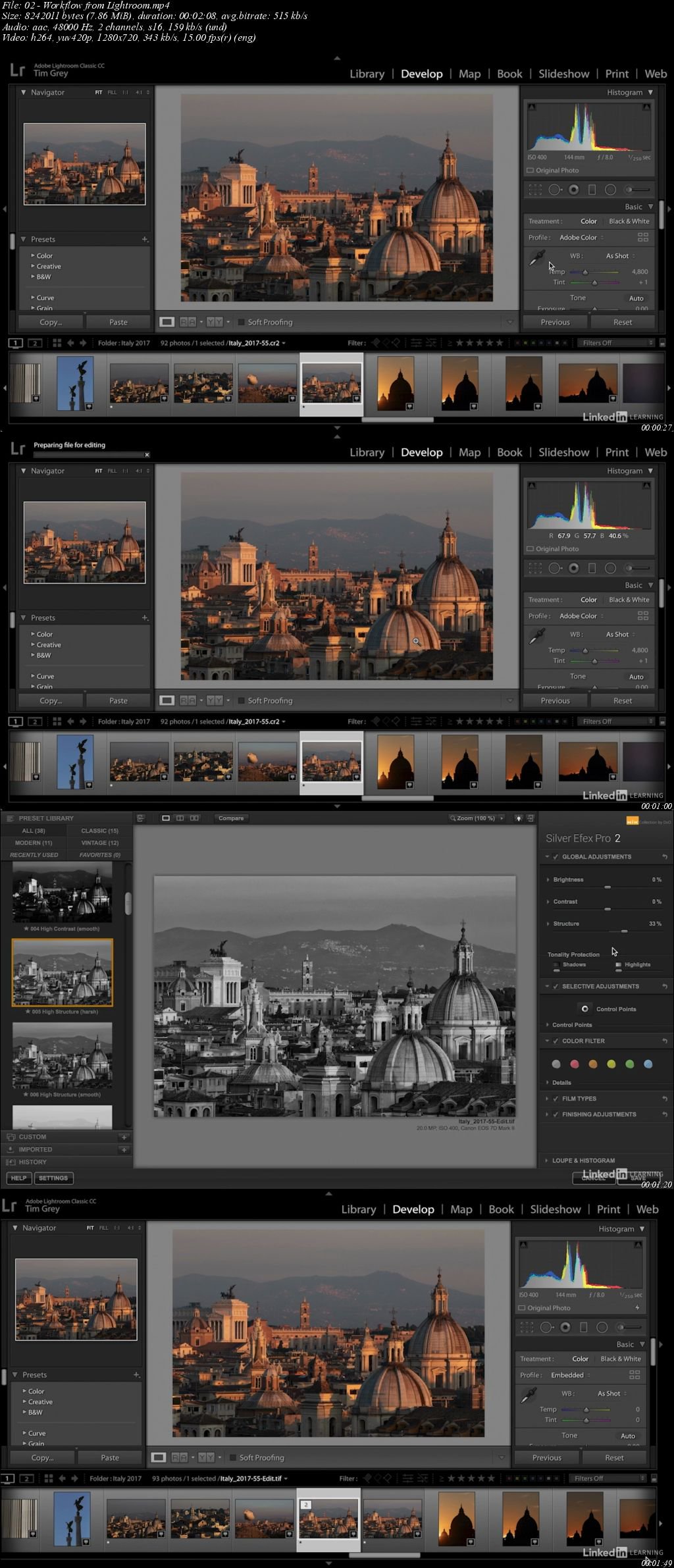The height and width of the screenshot is (1568, 674).
Task: Expand the Structure sub-sliders in Silver Efex
Action: [x=548, y=924]
